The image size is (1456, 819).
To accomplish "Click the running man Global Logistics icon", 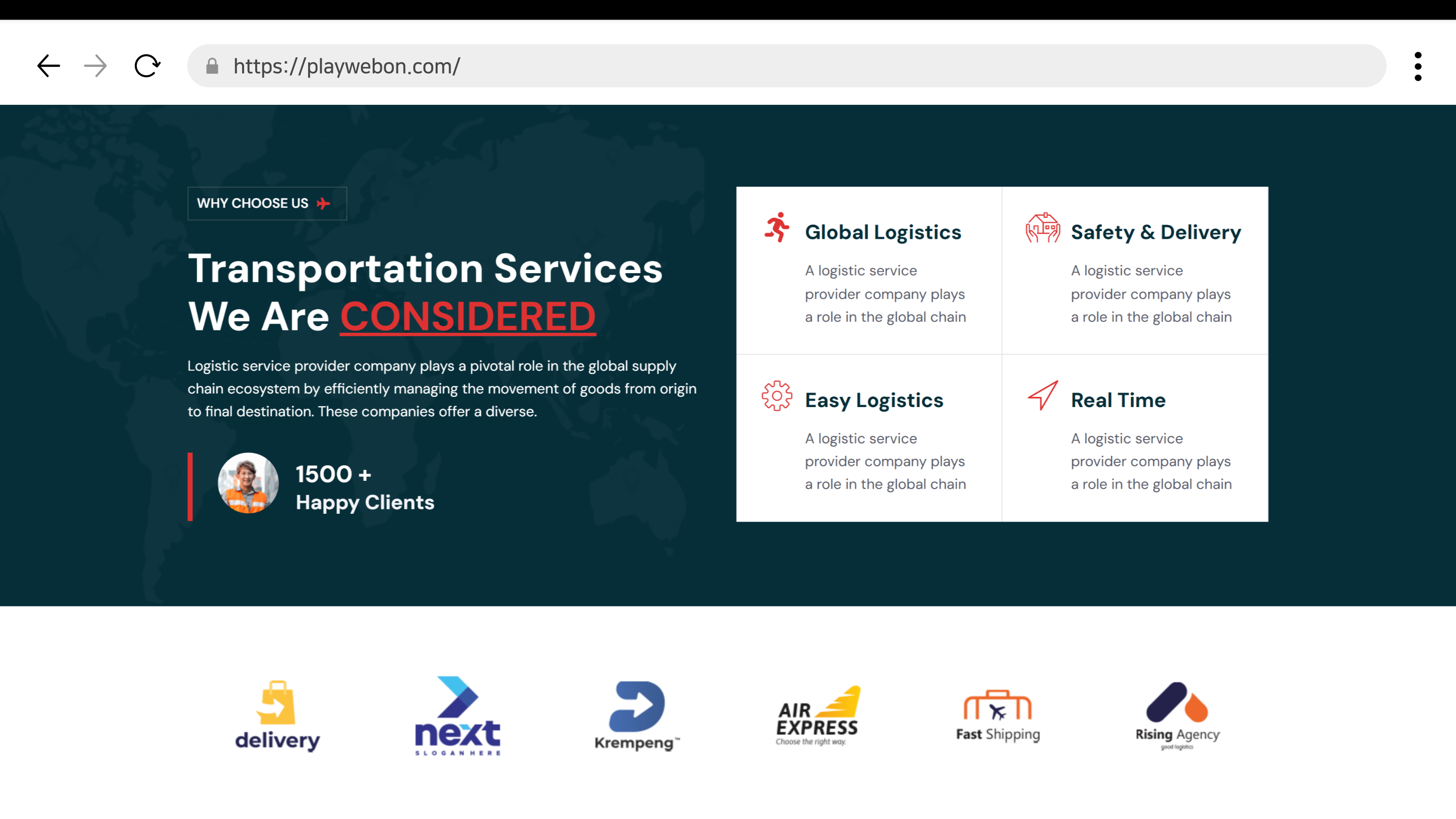I will coord(777,227).
